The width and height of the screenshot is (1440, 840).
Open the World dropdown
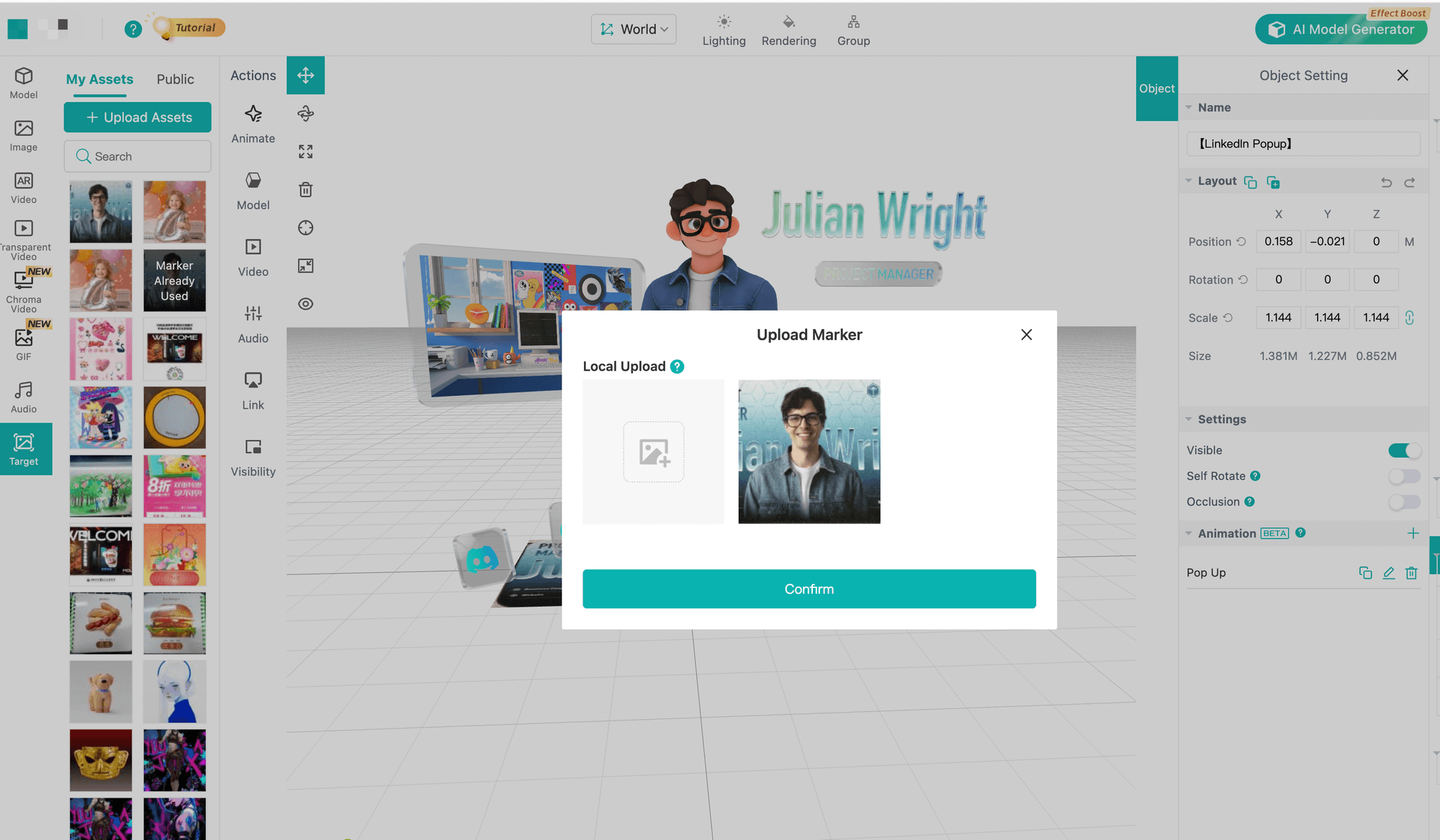coord(633,29)
